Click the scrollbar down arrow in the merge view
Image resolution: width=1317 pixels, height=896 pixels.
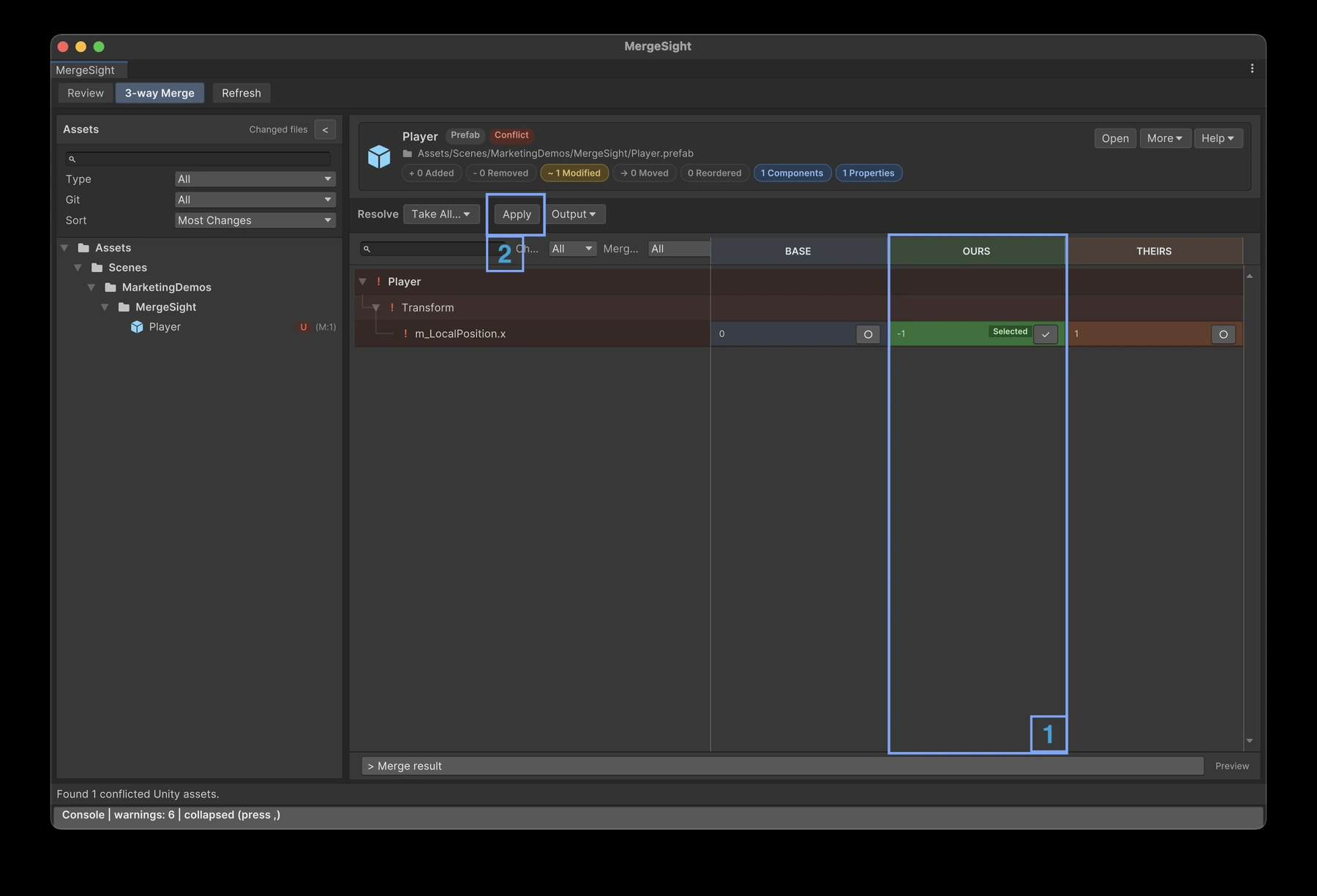pyautogui.click(x=1250, y=741)
